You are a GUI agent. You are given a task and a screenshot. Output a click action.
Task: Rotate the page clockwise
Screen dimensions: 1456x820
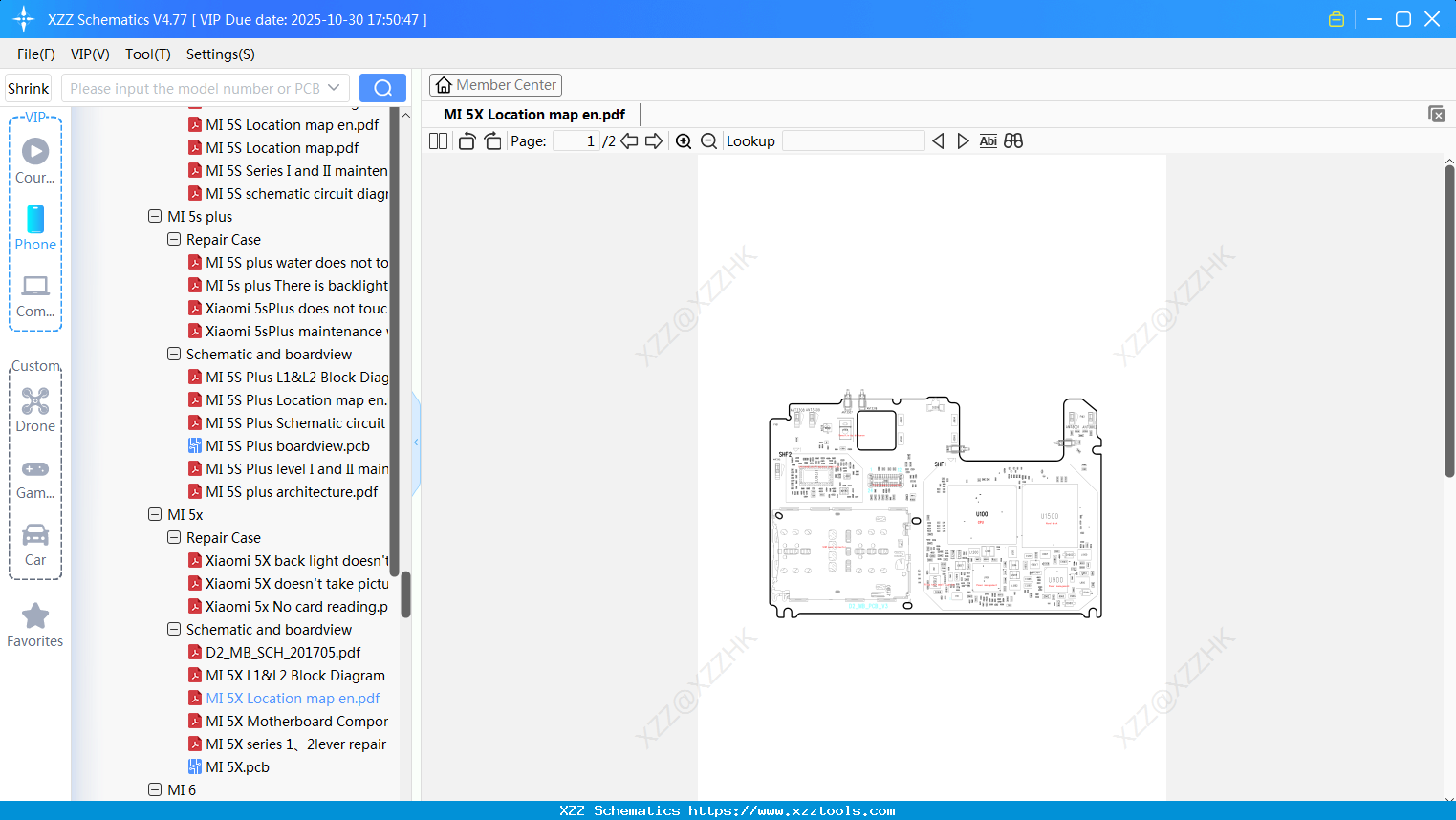pos(492,140)
